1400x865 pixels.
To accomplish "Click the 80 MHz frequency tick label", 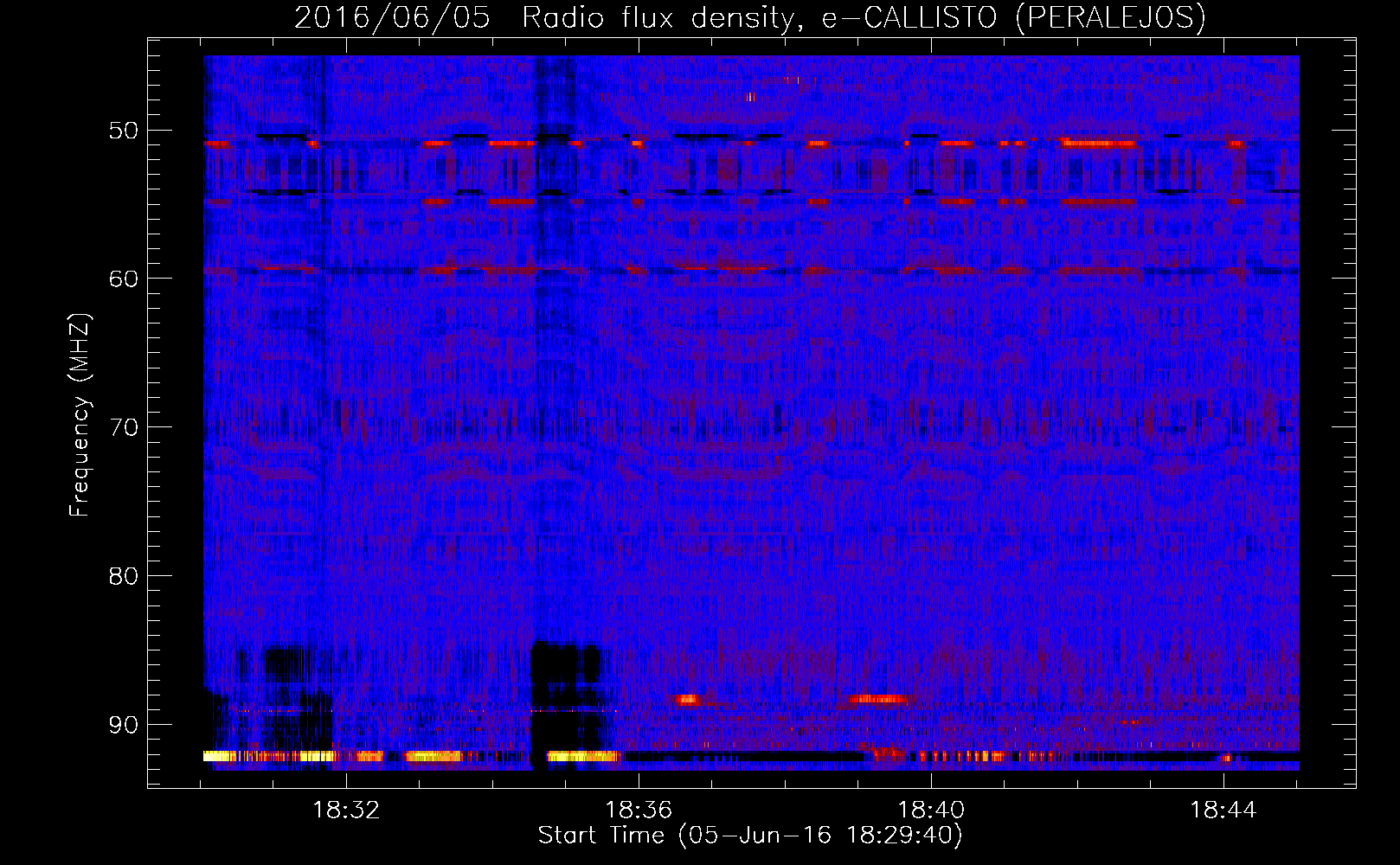I will pos(123,576).
